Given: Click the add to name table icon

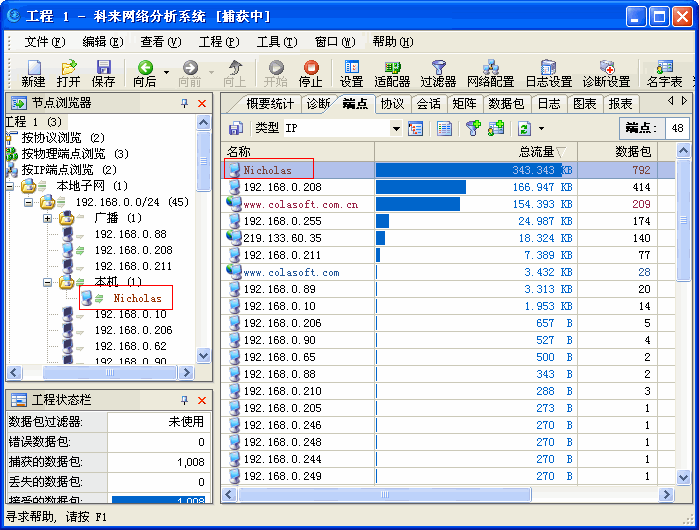Looking at the screenshot, I should (x=496, y=128).
